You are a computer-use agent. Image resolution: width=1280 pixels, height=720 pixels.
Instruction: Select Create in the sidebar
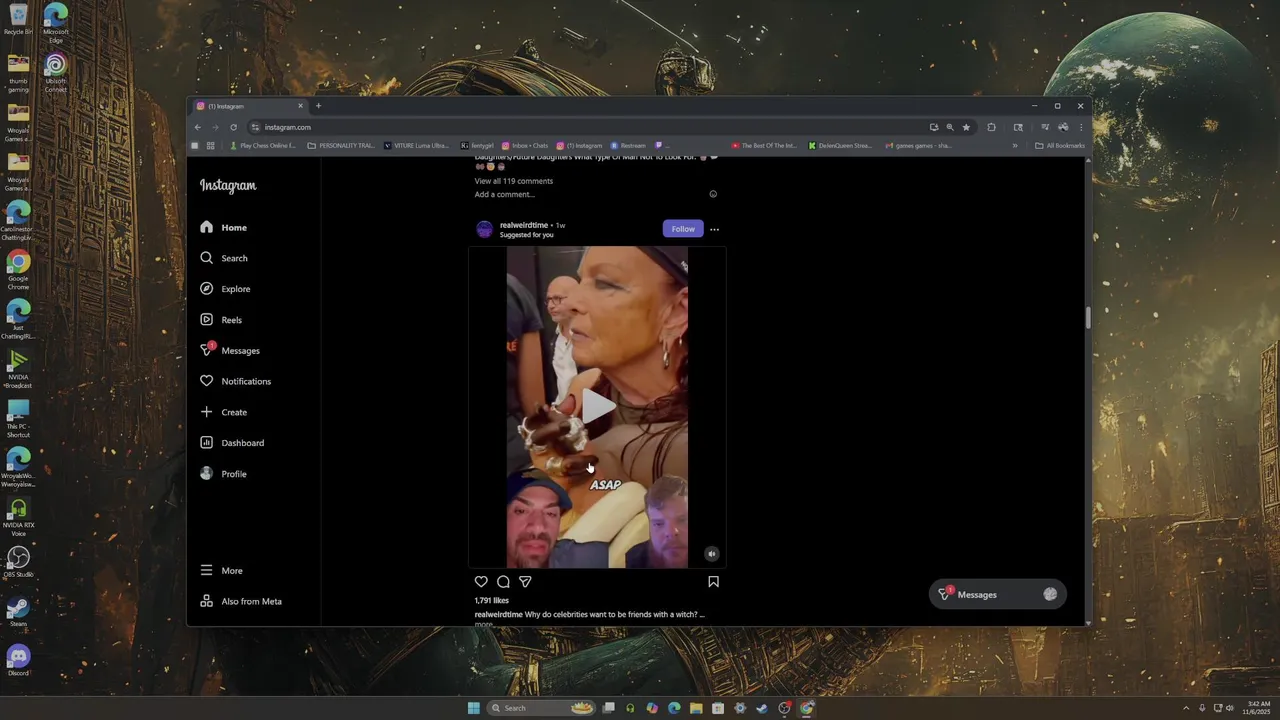point(224,412)
